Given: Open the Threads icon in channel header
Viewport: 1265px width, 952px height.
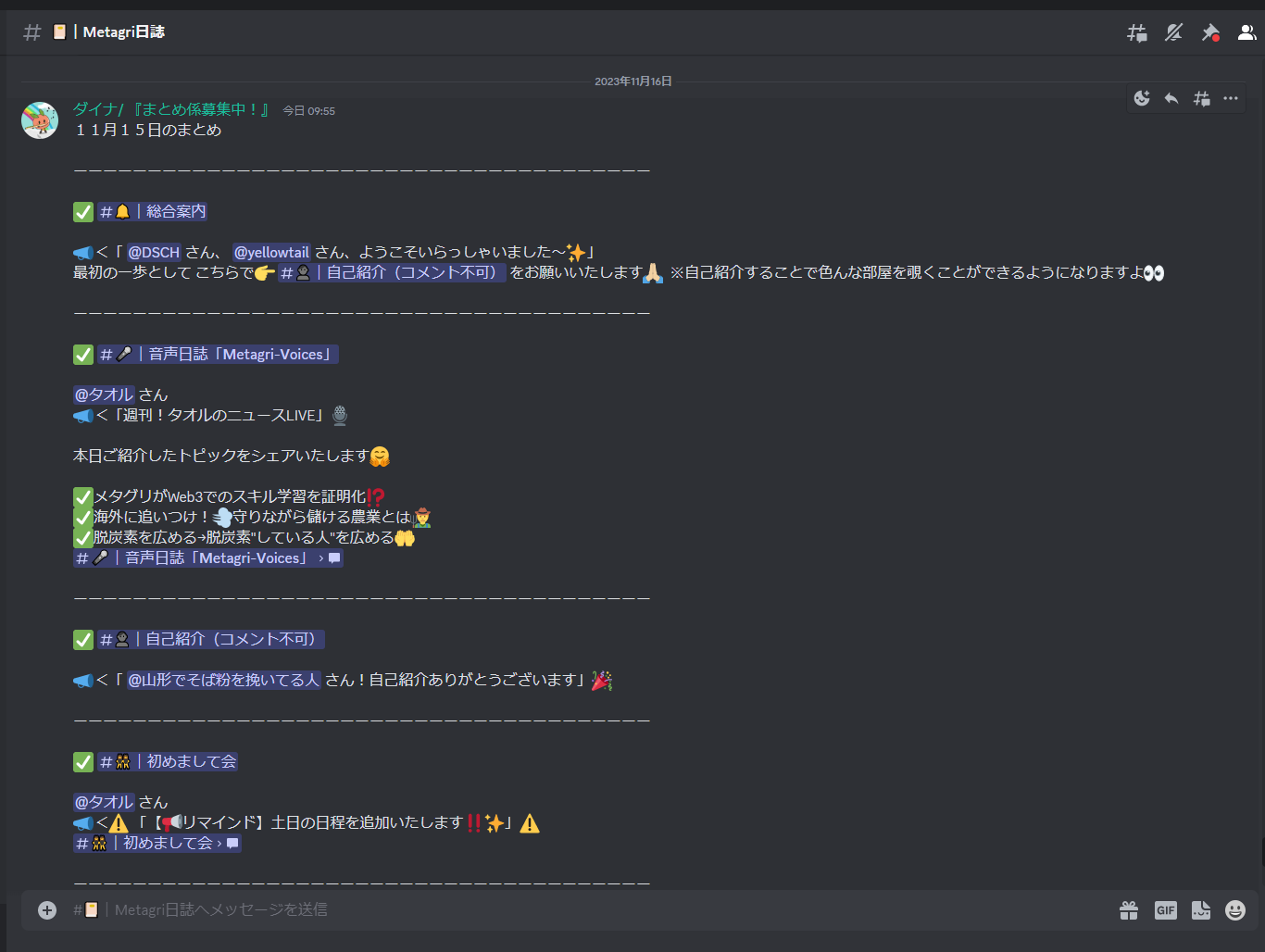Looking at the screenshot, I should [1137, 32].
